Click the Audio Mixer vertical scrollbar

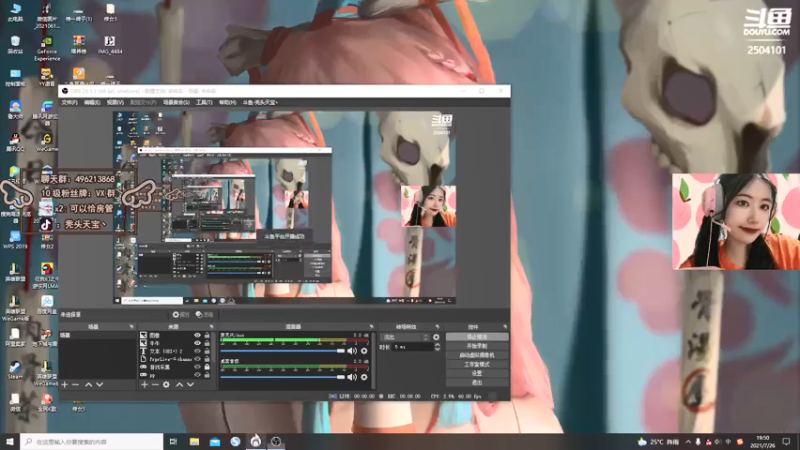click(x=374, y=360)
